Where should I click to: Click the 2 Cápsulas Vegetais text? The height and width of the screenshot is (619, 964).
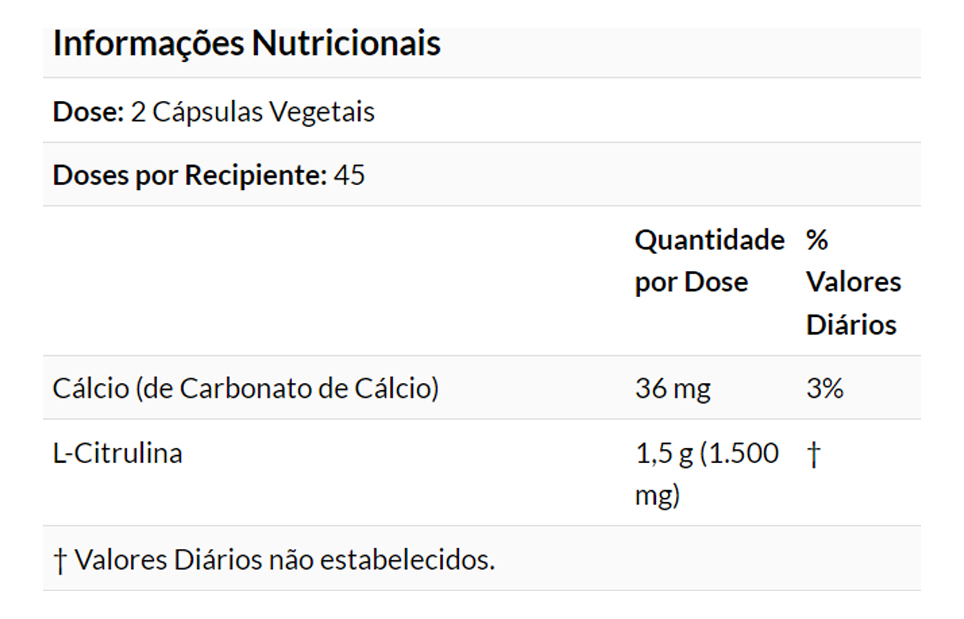(253, 112)
